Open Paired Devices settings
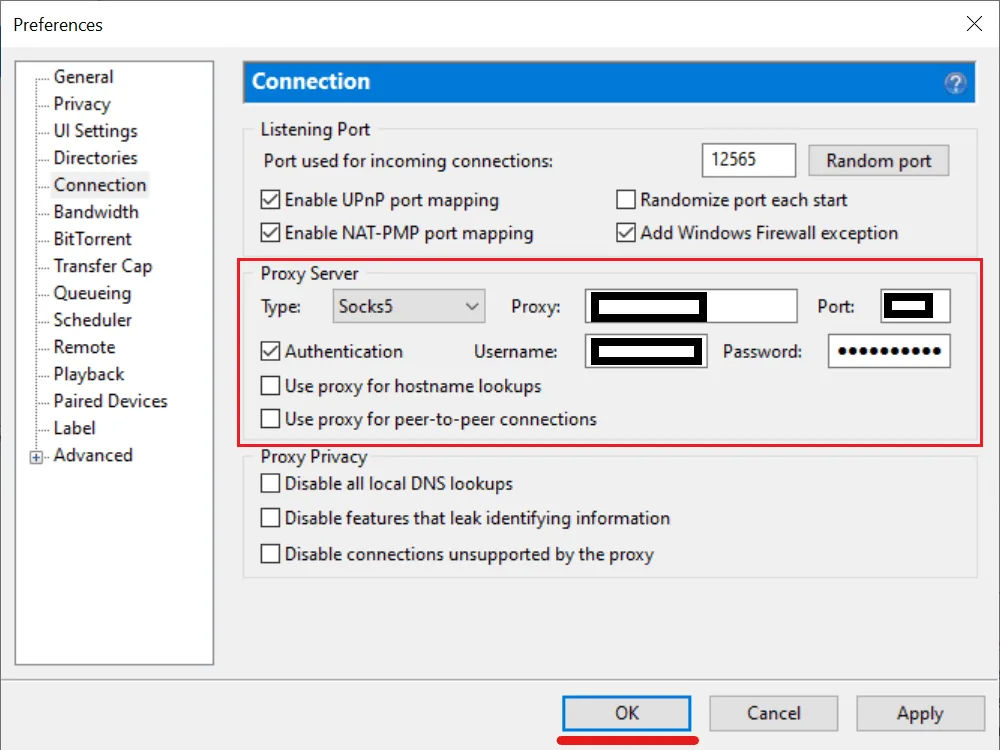 [x=110, y=401]
